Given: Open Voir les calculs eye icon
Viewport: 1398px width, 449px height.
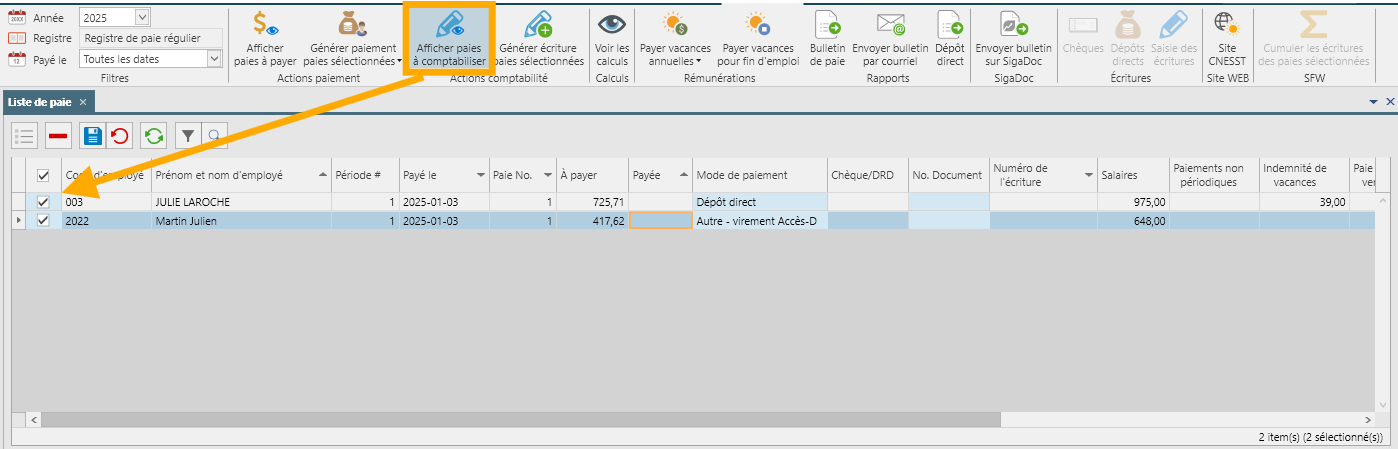Looking at the screenshot, I should [x=611, y=23].
